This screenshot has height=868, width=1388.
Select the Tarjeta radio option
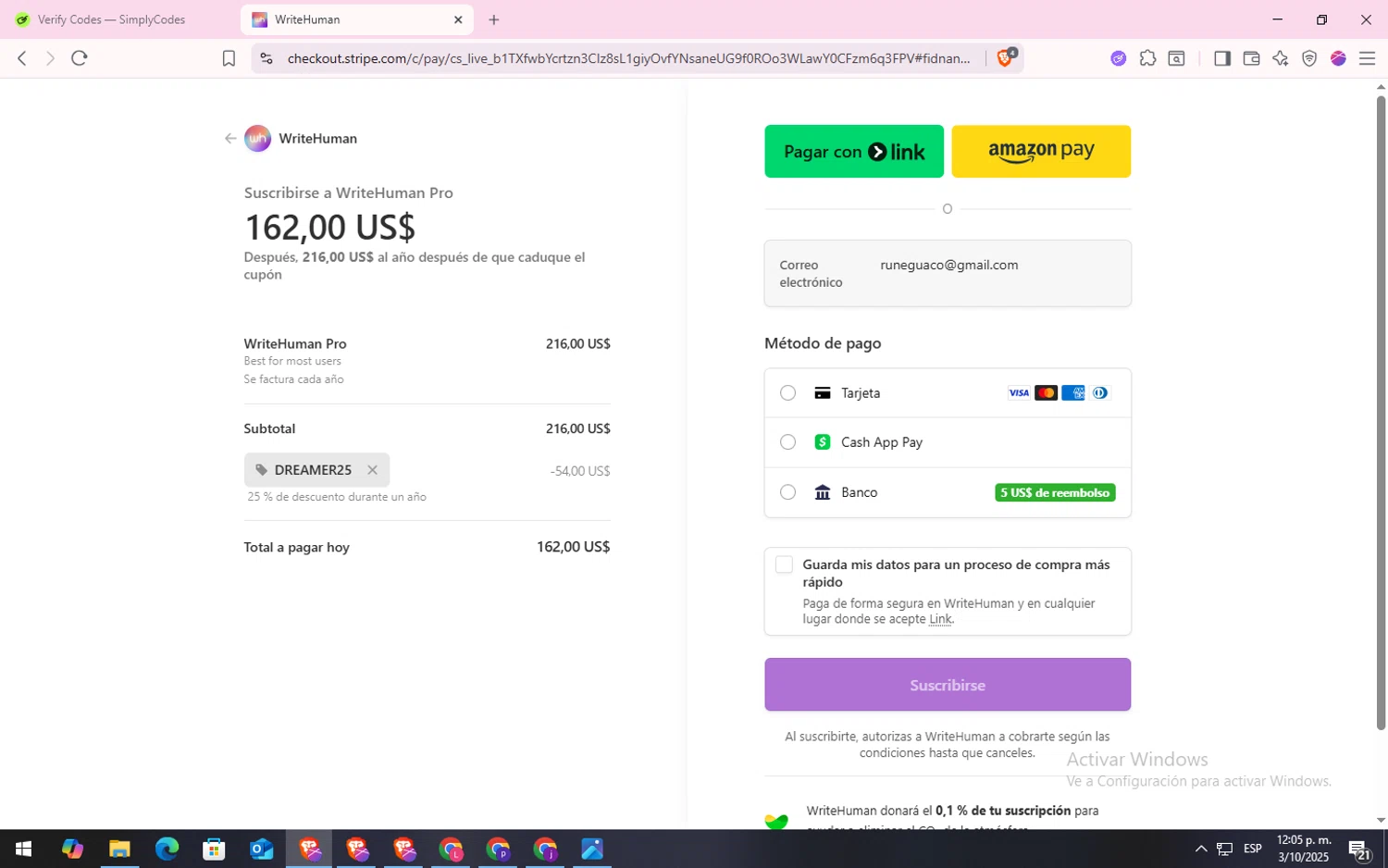[x=787, y=393]
